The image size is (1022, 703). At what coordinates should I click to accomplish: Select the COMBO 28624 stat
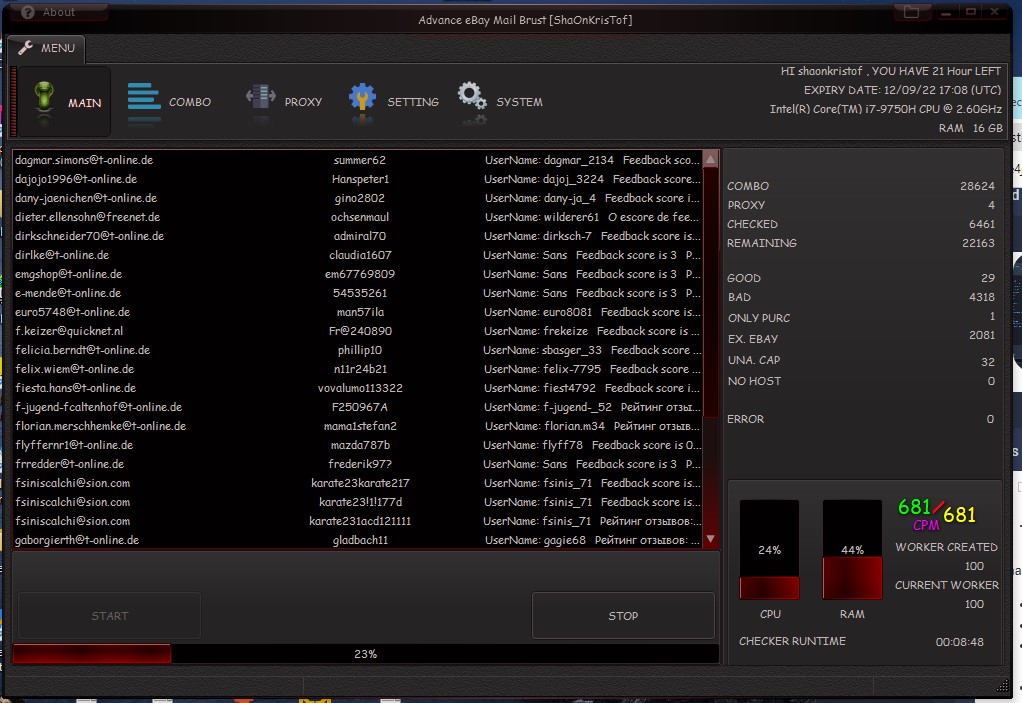click(x=861, y=186)
